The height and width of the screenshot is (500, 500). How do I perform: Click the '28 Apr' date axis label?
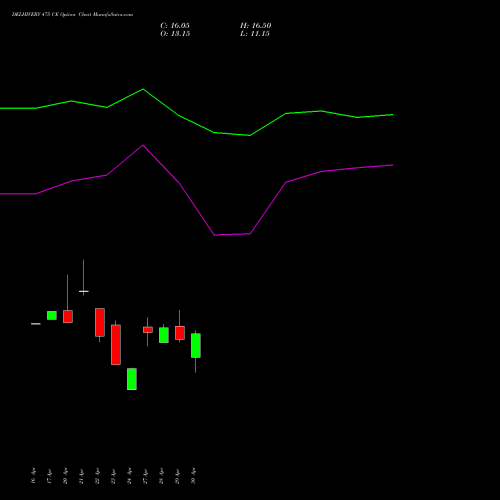coord(161,476)
